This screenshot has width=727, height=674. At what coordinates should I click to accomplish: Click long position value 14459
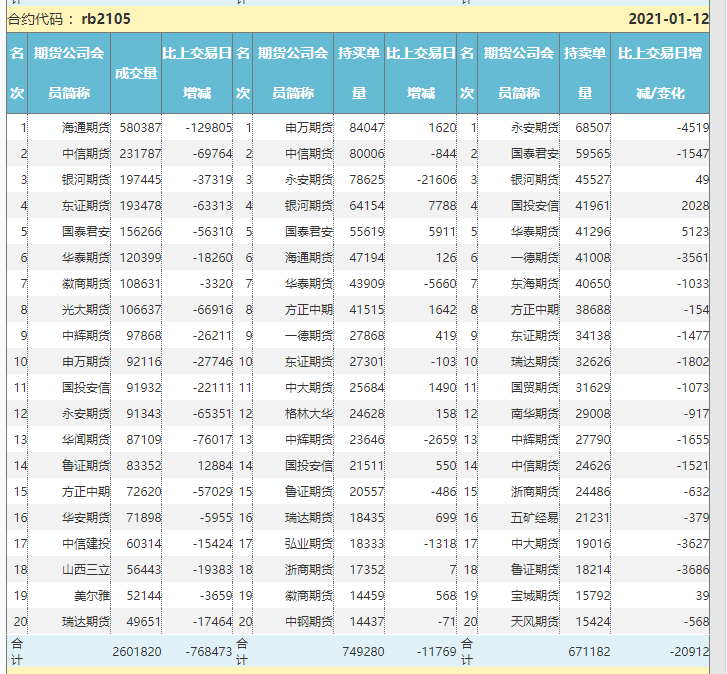[367, 595]
